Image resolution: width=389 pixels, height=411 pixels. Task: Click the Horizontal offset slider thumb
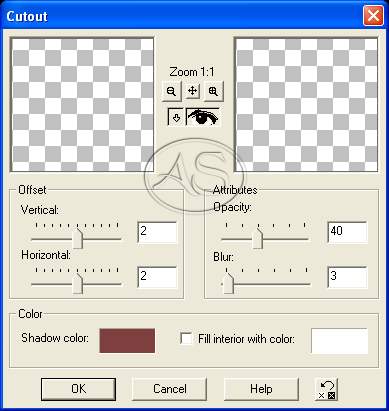(78, 284)
